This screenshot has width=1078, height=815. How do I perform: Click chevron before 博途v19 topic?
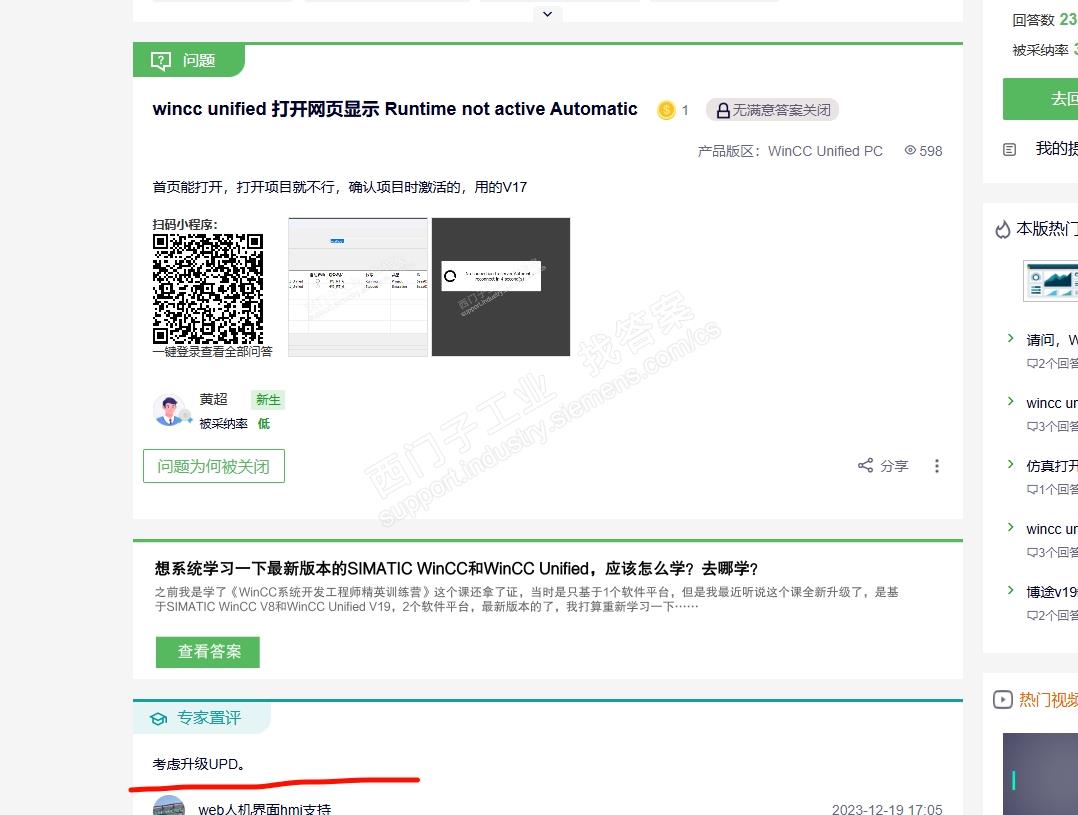[x=1011, y=590]
